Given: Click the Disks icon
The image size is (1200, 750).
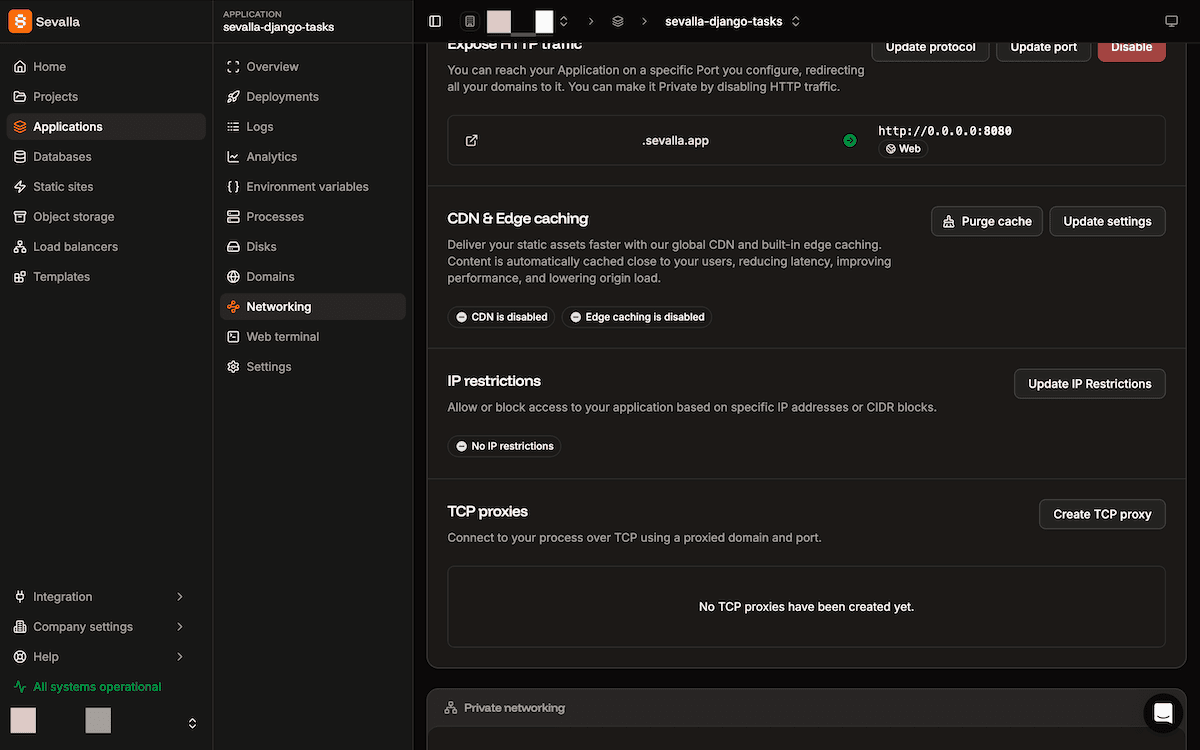Looking at the screenshot, I should click(x=233, y=247).
